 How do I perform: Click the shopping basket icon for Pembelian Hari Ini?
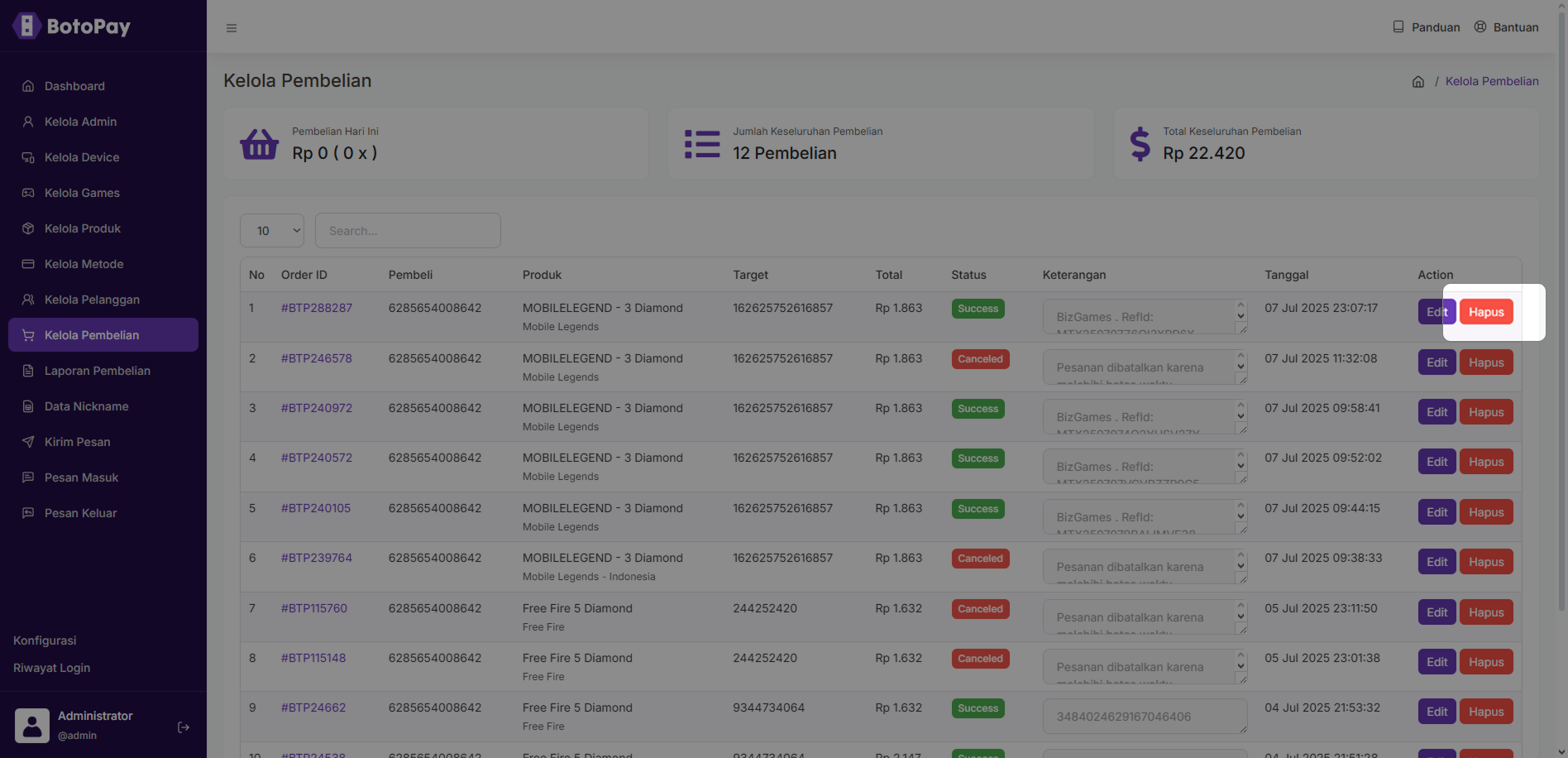pos(259,144)
